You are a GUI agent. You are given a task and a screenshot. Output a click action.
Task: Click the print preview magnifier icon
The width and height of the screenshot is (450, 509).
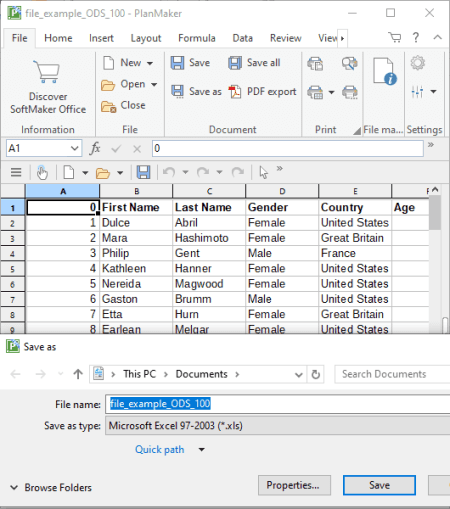(349, 63)
